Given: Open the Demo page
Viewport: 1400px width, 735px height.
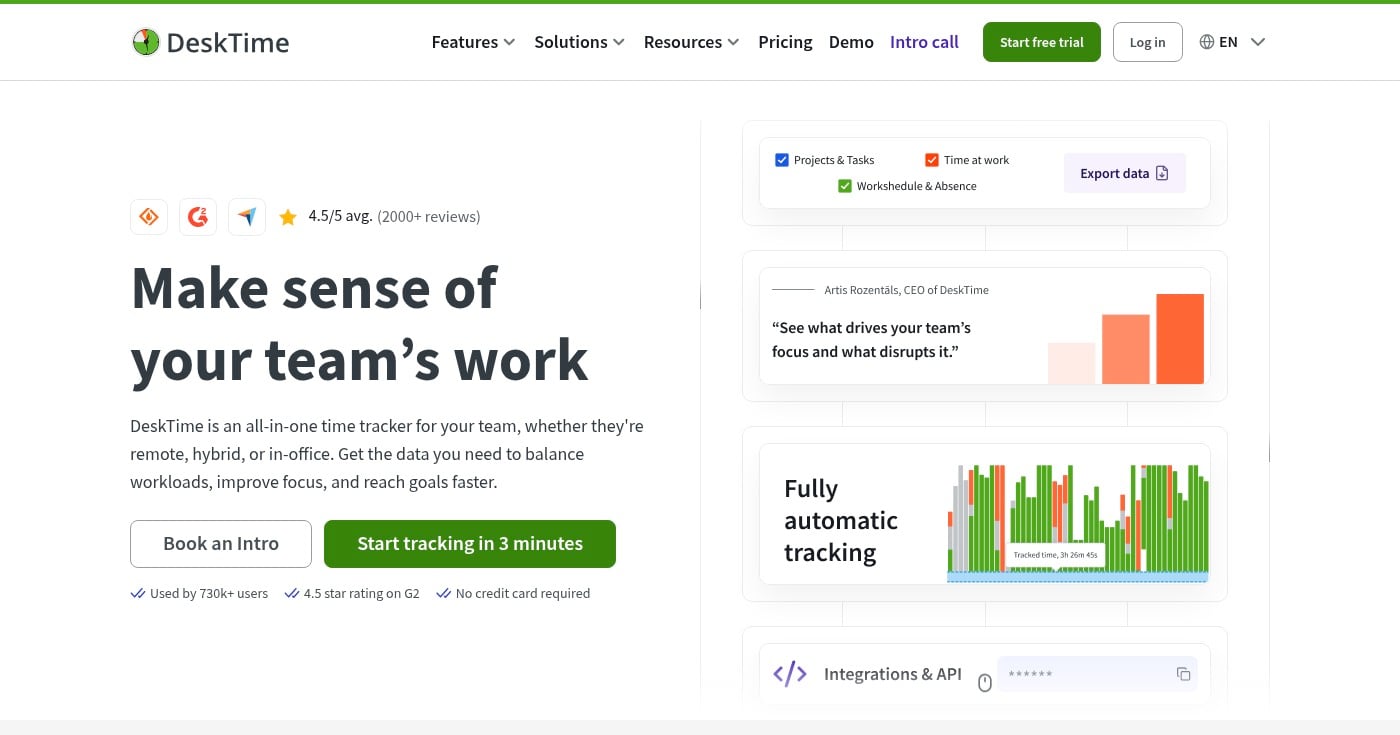Looking at the screenshot, I should (851, 42).
